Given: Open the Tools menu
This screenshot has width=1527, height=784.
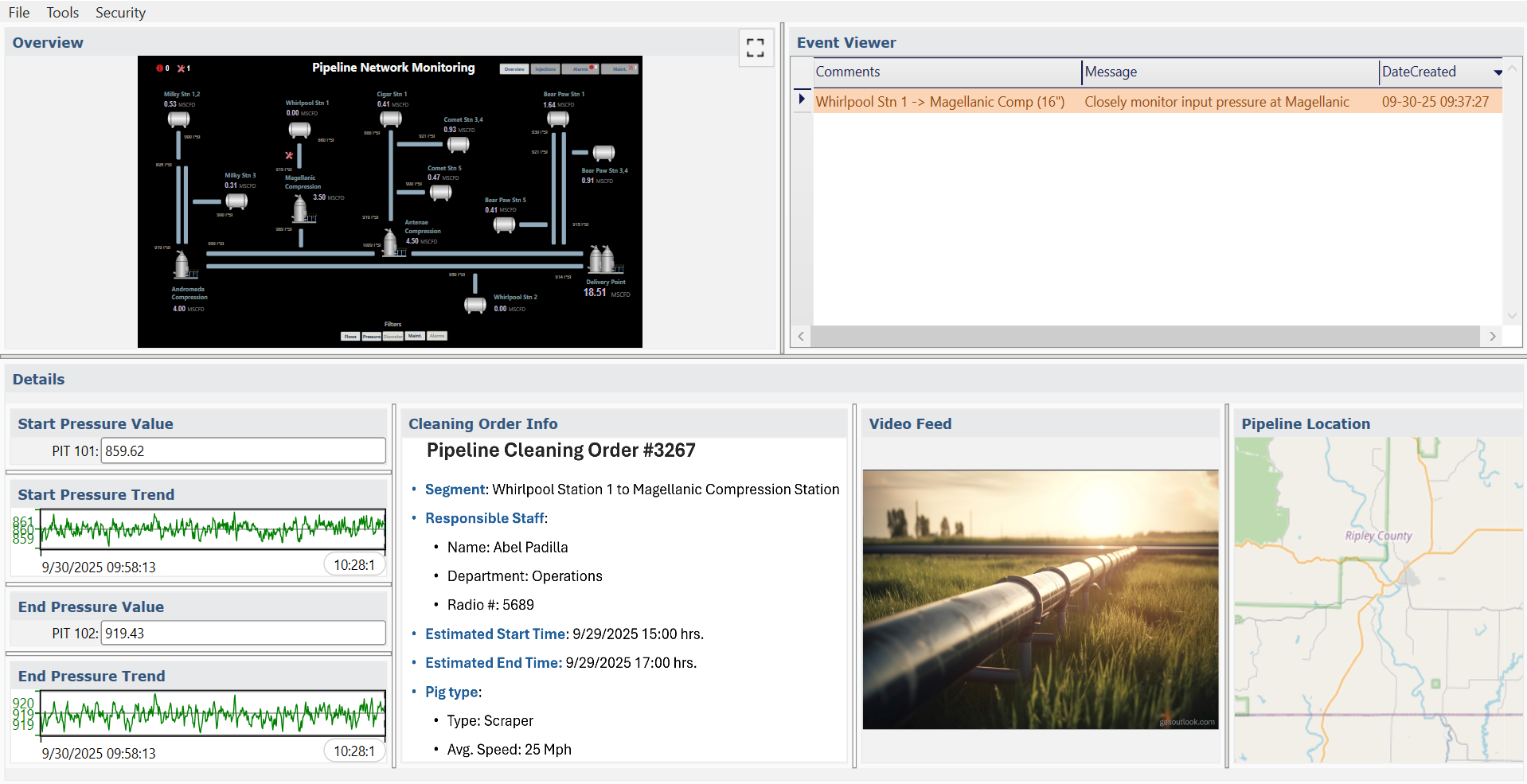Looking at the screenshot, I should point(62,13).
